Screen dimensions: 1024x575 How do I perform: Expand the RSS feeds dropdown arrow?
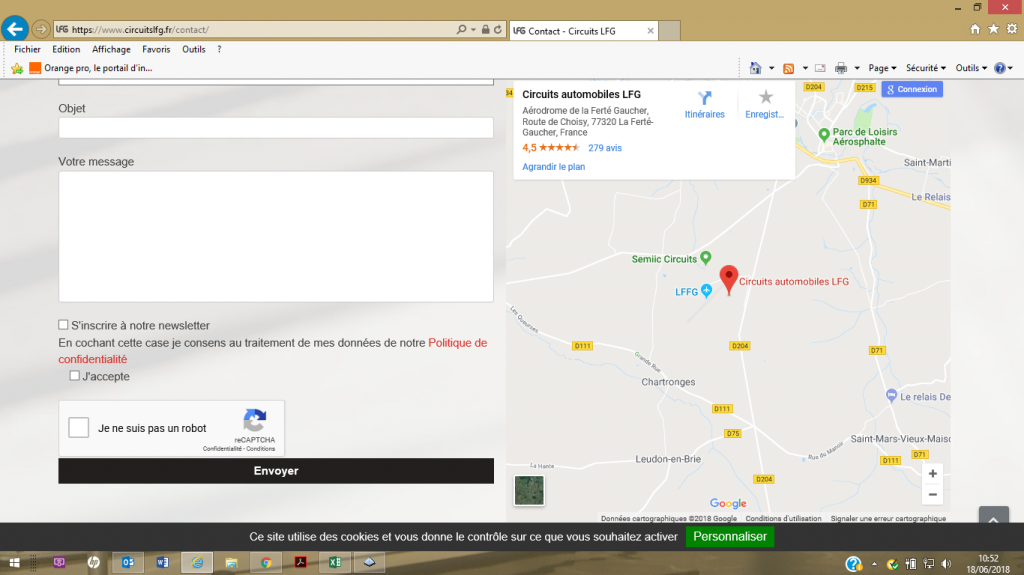[x=805, y=68]
